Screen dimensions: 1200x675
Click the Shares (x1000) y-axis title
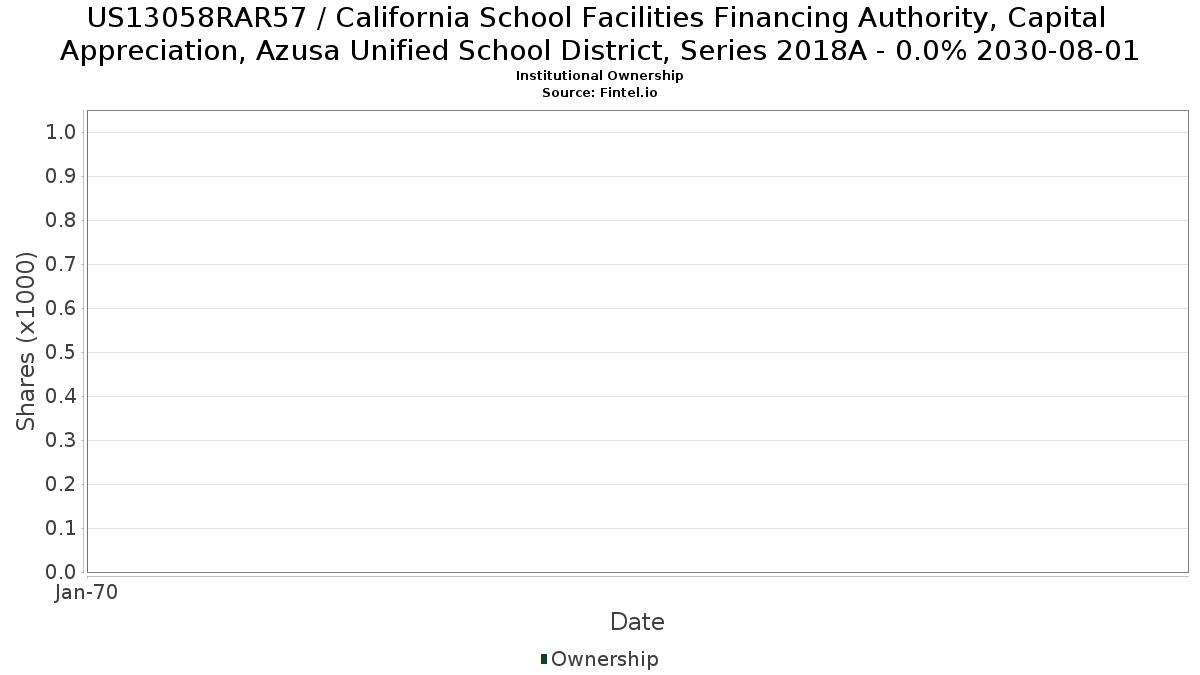(x=26, y=342)
